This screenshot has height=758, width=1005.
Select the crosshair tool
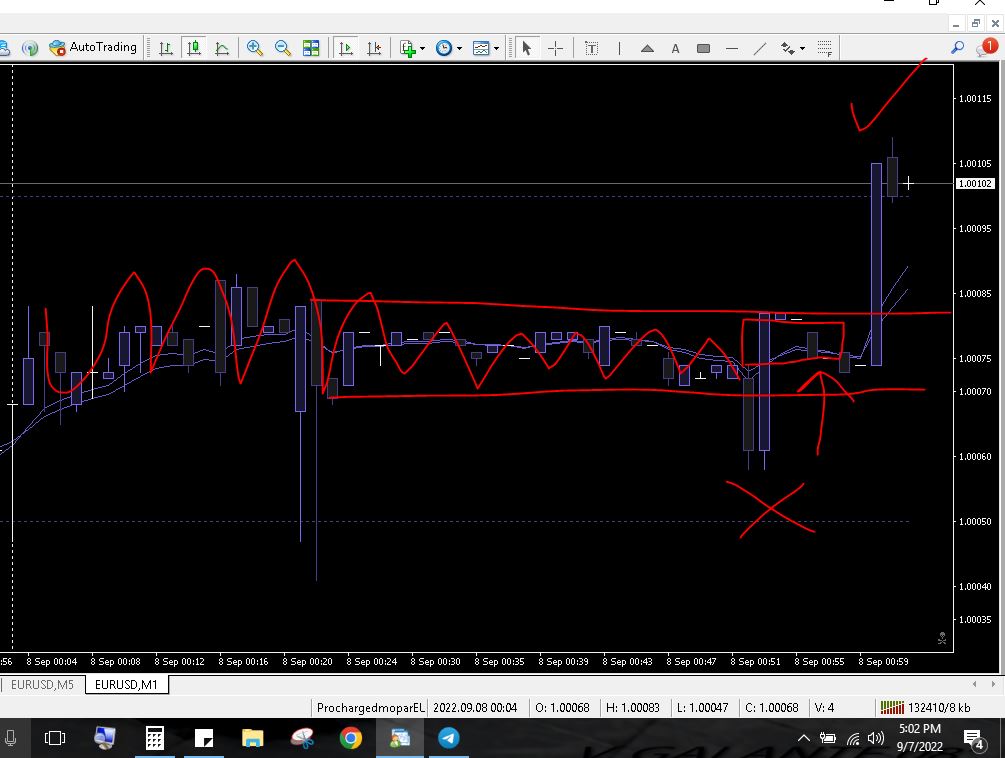[x=556, y=47]
